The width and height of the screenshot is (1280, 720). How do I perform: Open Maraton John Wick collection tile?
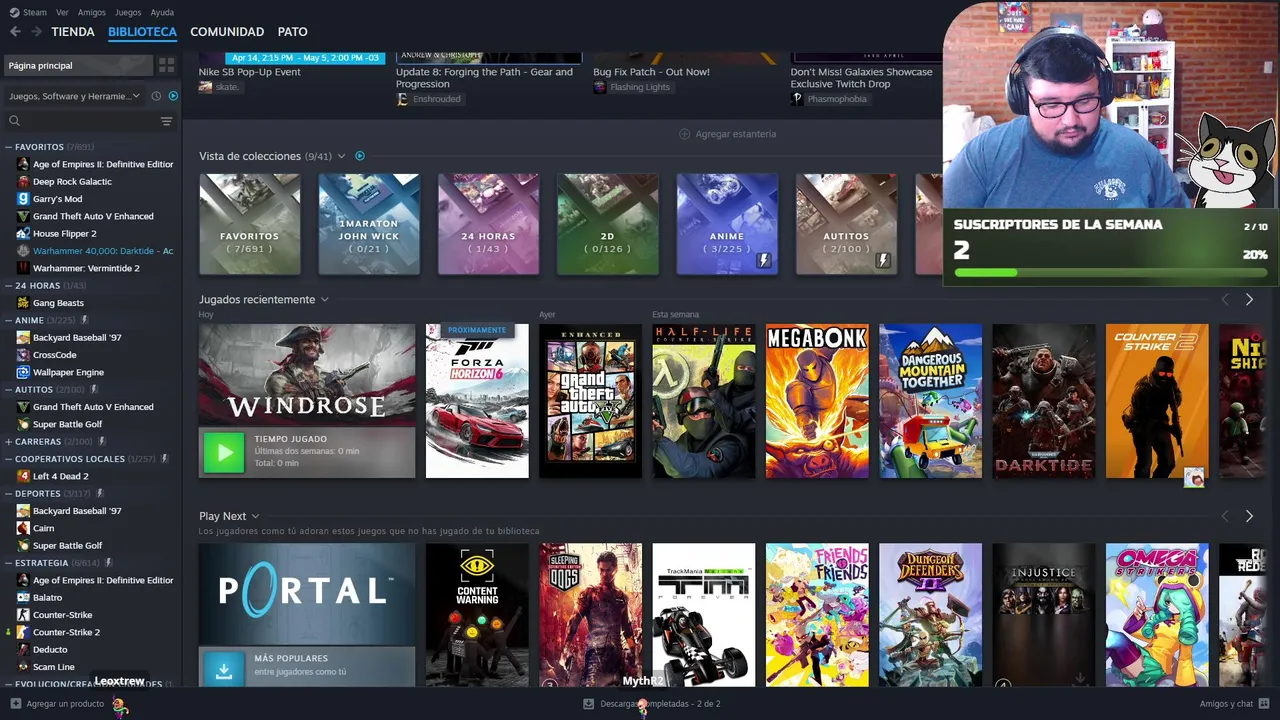(369, 224)
